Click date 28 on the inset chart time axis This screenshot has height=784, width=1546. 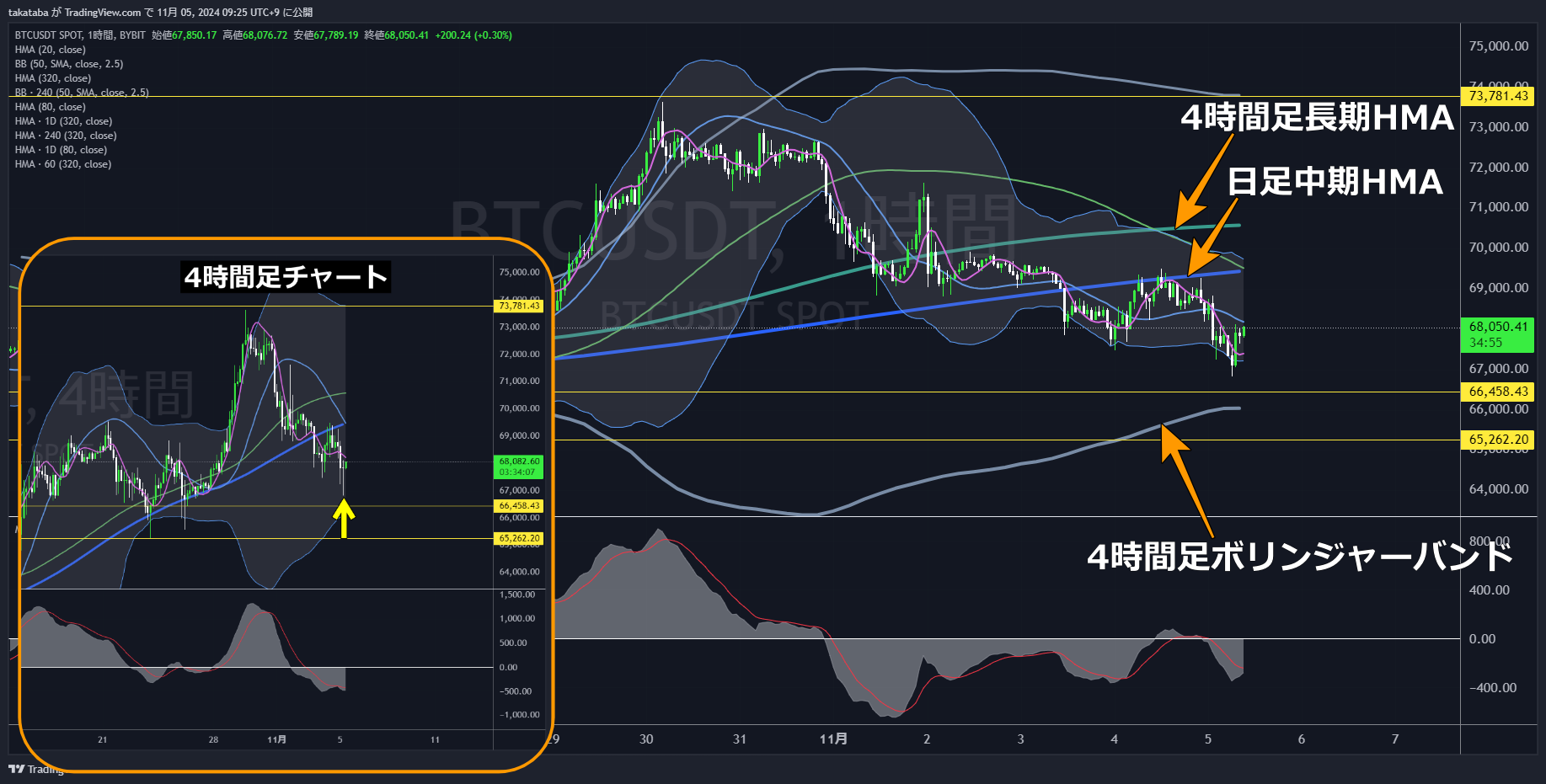pos(213,740)
